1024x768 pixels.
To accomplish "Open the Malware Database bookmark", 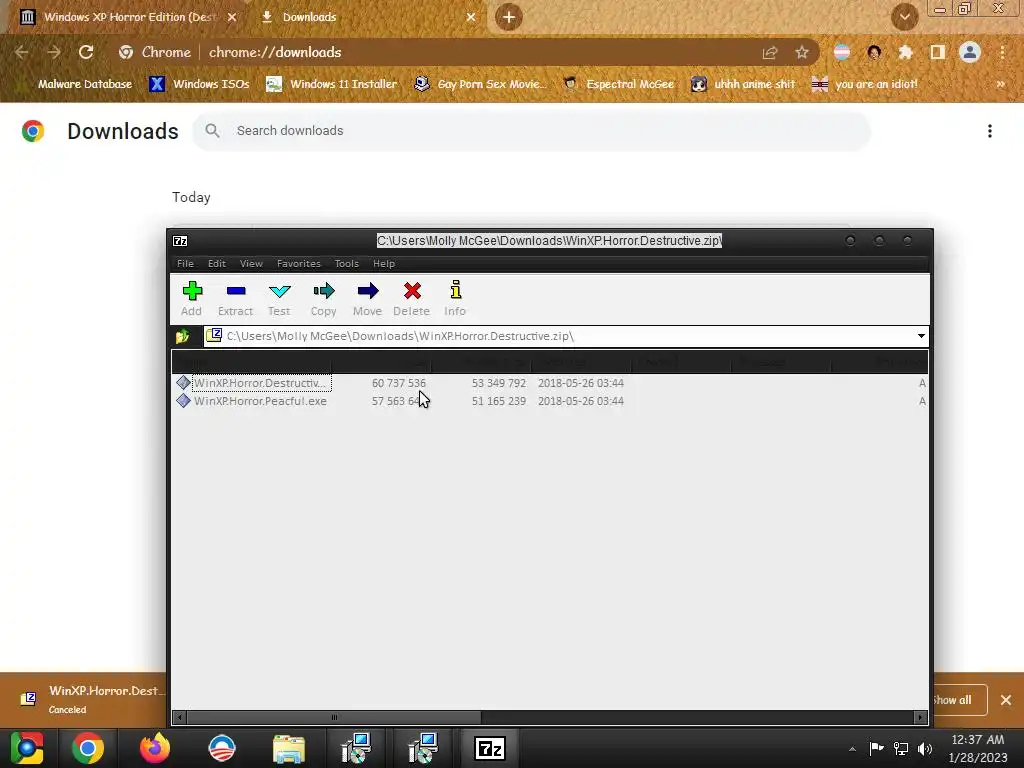I will click(77, 84).
